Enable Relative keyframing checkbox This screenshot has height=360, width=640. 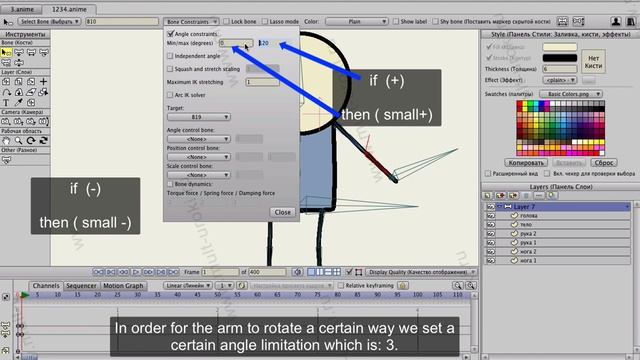tap(341, 286)
